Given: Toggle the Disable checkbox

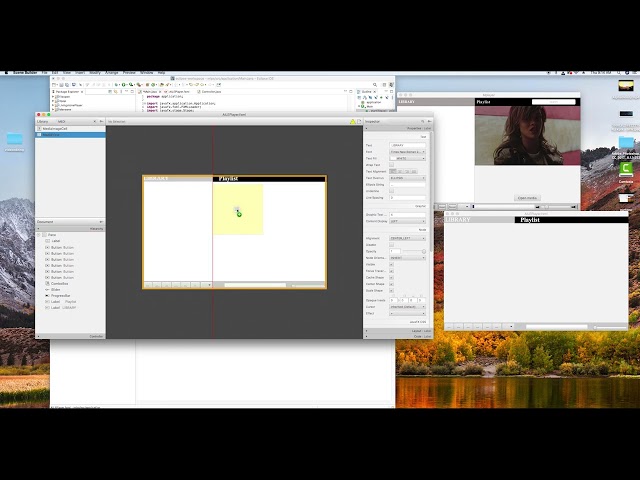Looking at the screenshot, I should 391,245.
